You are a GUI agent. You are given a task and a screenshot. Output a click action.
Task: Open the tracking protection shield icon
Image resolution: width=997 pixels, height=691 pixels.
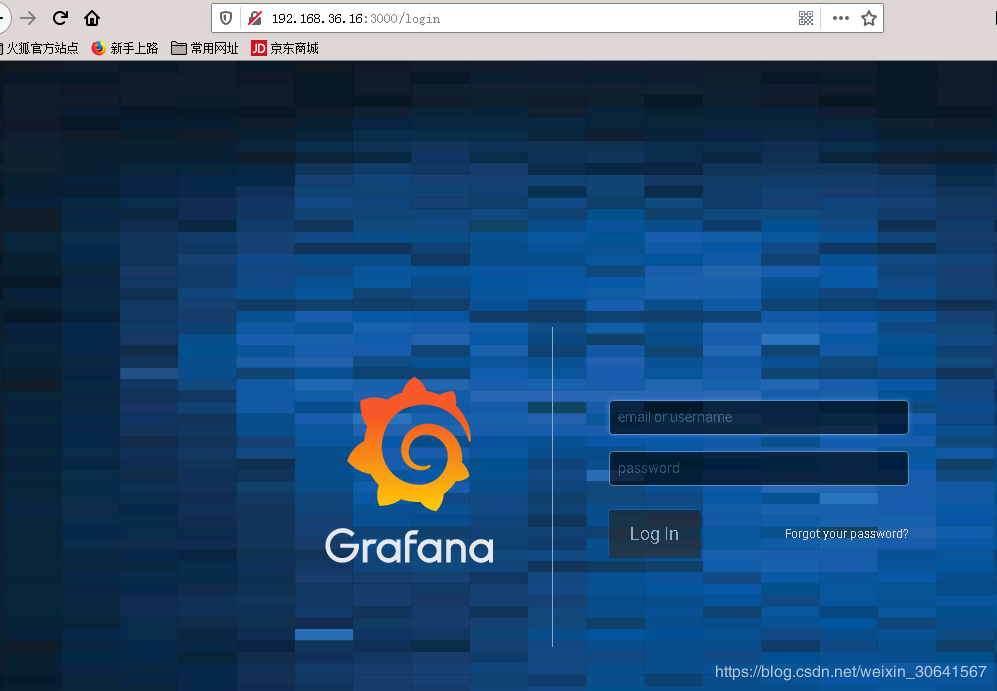(226, 18)
